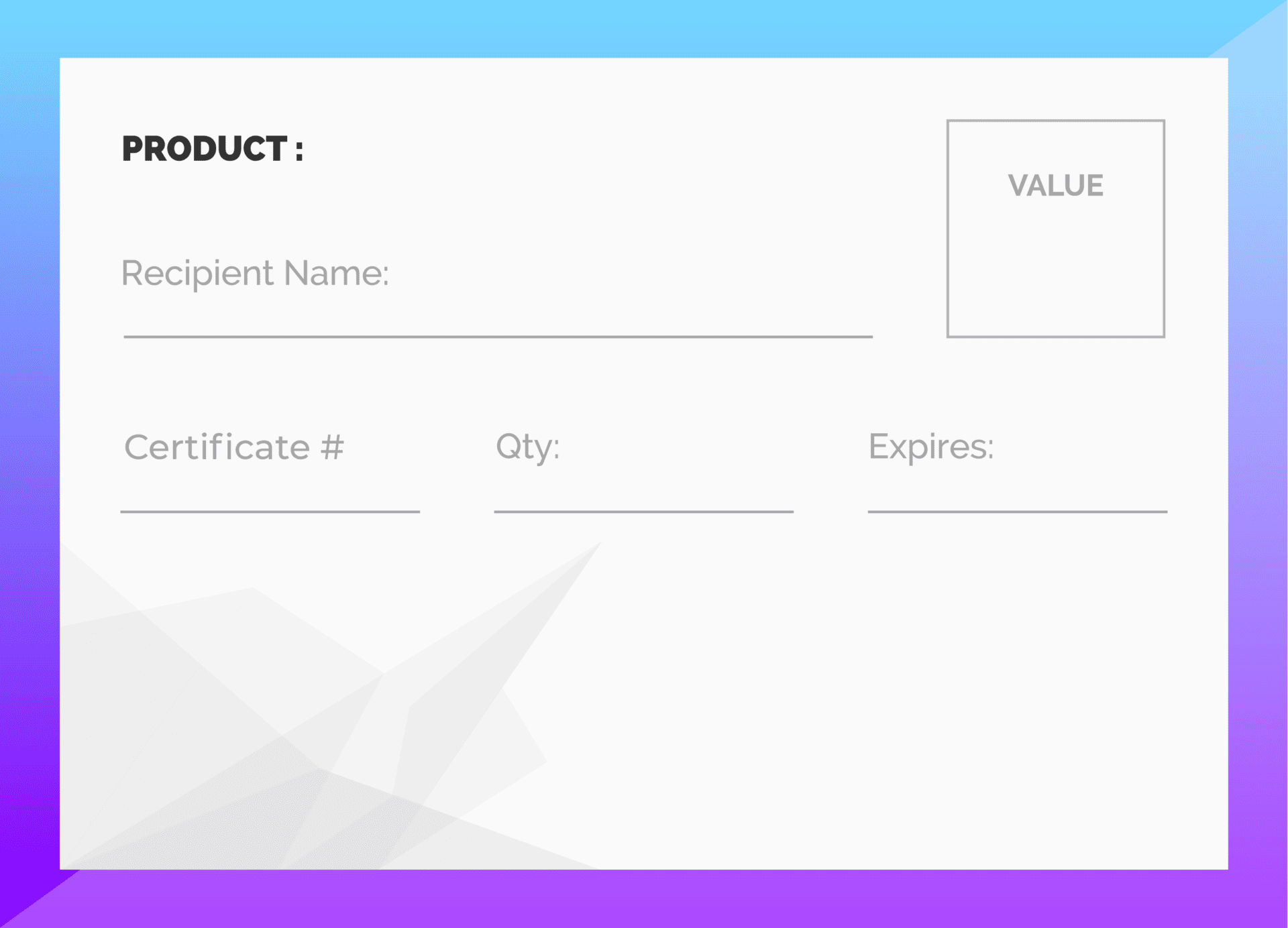Click the line under Qty
The image size is (1288, 928).
tap(643, 512)
